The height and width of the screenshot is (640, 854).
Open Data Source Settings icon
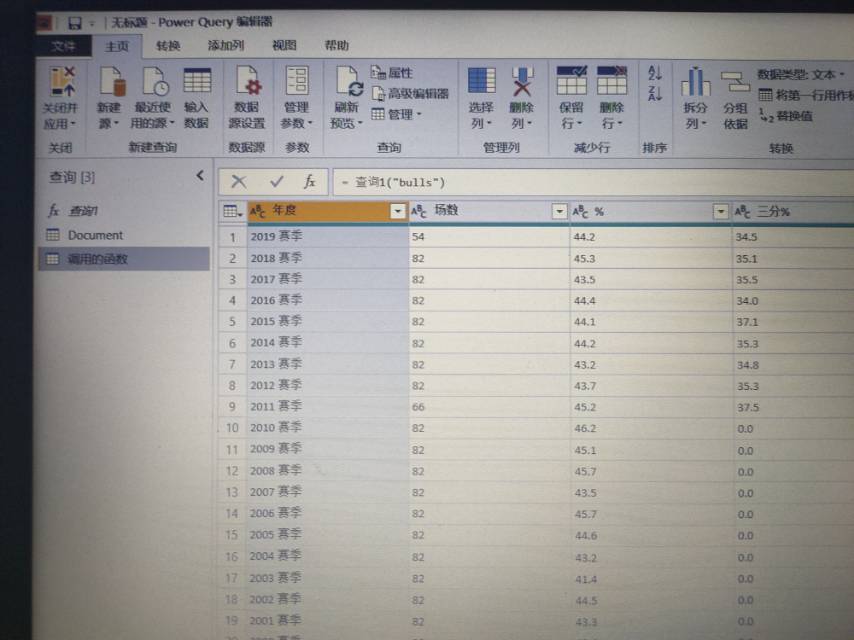[x=248, y=81]
